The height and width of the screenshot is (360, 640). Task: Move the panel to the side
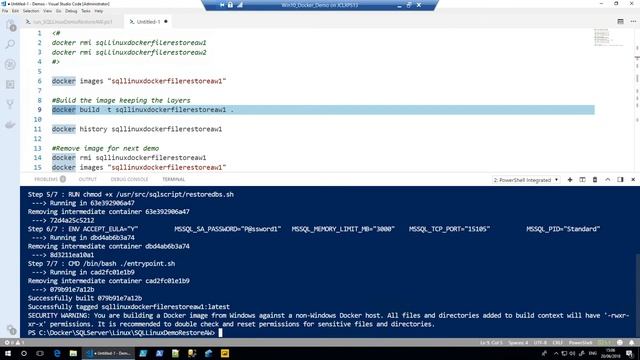pyautogui.click(x=620, y=180)
